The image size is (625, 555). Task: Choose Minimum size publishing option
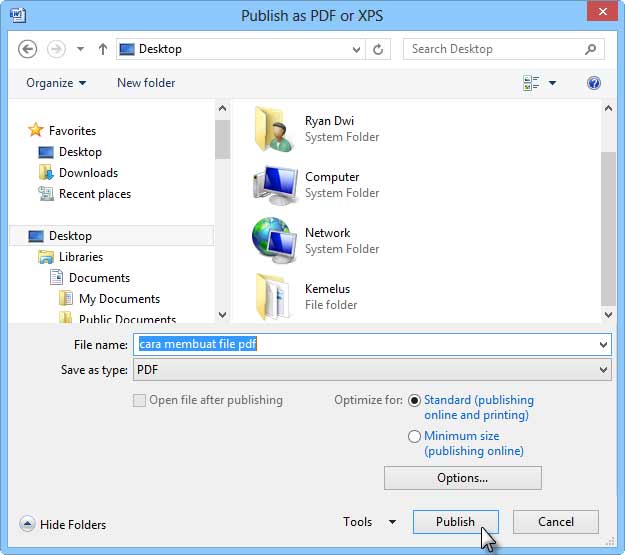pos(415,436)
